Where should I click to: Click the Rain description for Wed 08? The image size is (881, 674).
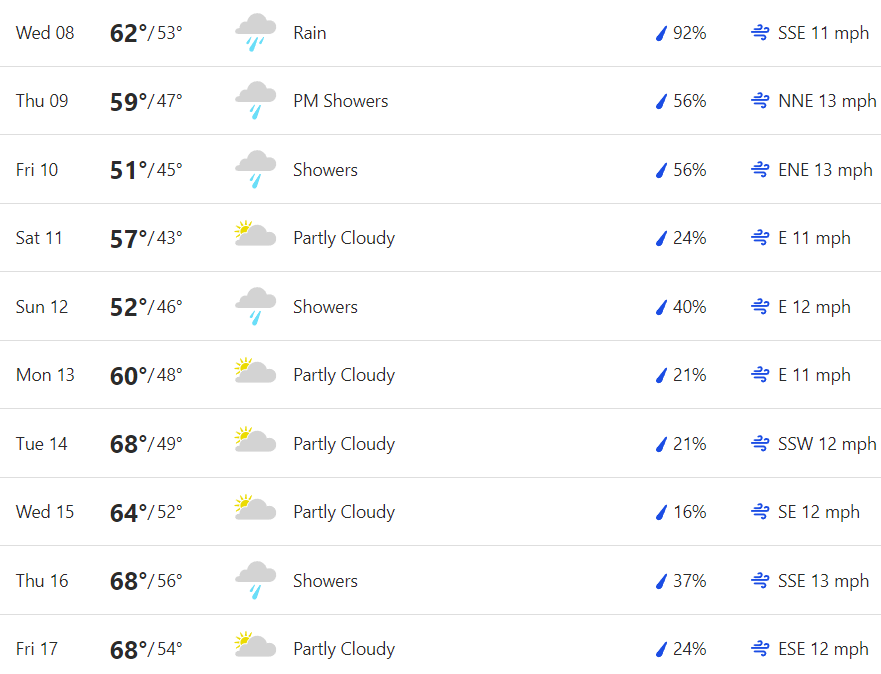310,33
